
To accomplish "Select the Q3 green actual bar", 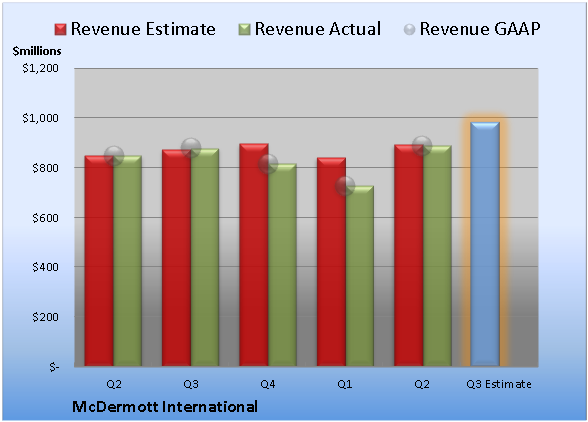I will point(205,257).
